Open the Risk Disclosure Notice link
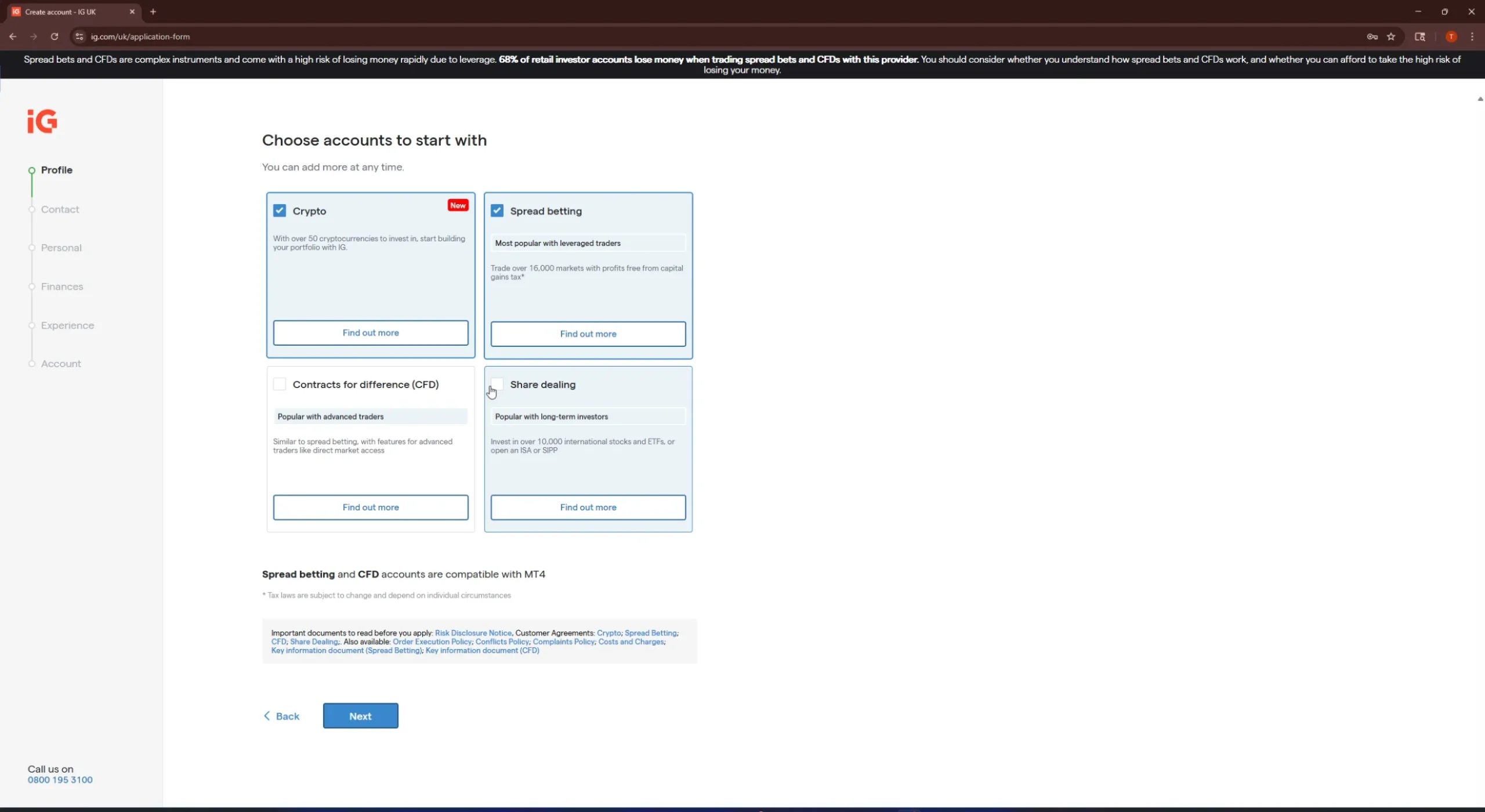 pos(473,633)
